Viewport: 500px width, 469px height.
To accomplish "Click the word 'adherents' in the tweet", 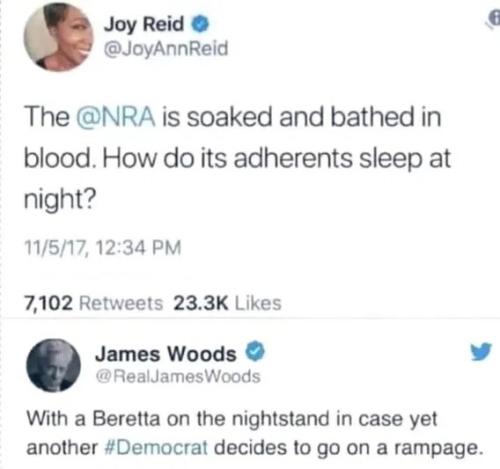I will coord(292,158).
